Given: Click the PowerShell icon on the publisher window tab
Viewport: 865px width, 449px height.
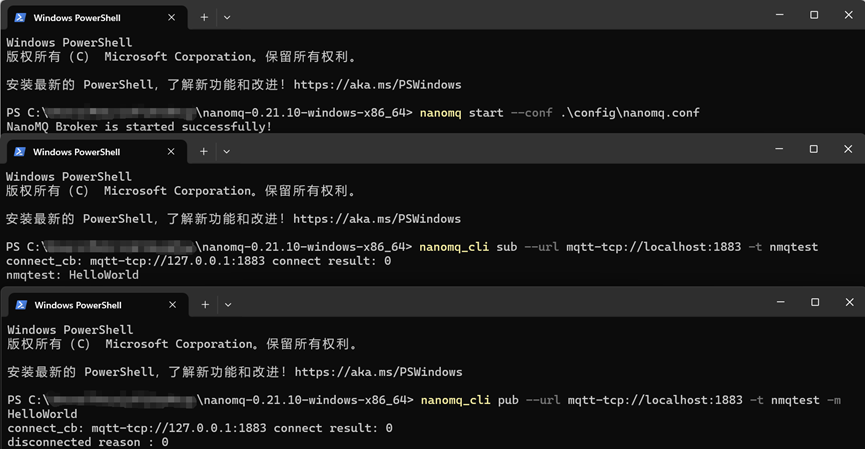Looking at the screenshot, I should pyautogui.click(x=19, y=305).
